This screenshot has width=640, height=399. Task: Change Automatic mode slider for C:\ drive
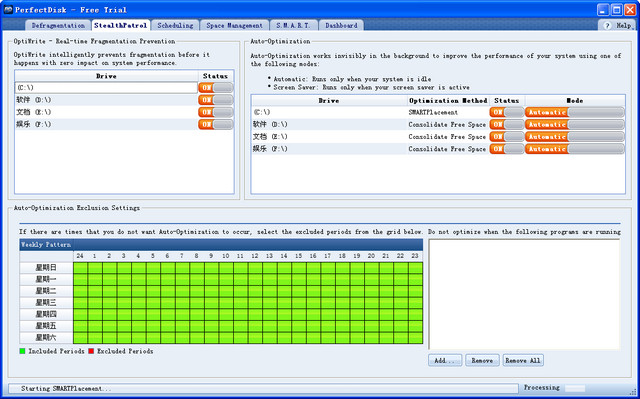coord(575,112)
